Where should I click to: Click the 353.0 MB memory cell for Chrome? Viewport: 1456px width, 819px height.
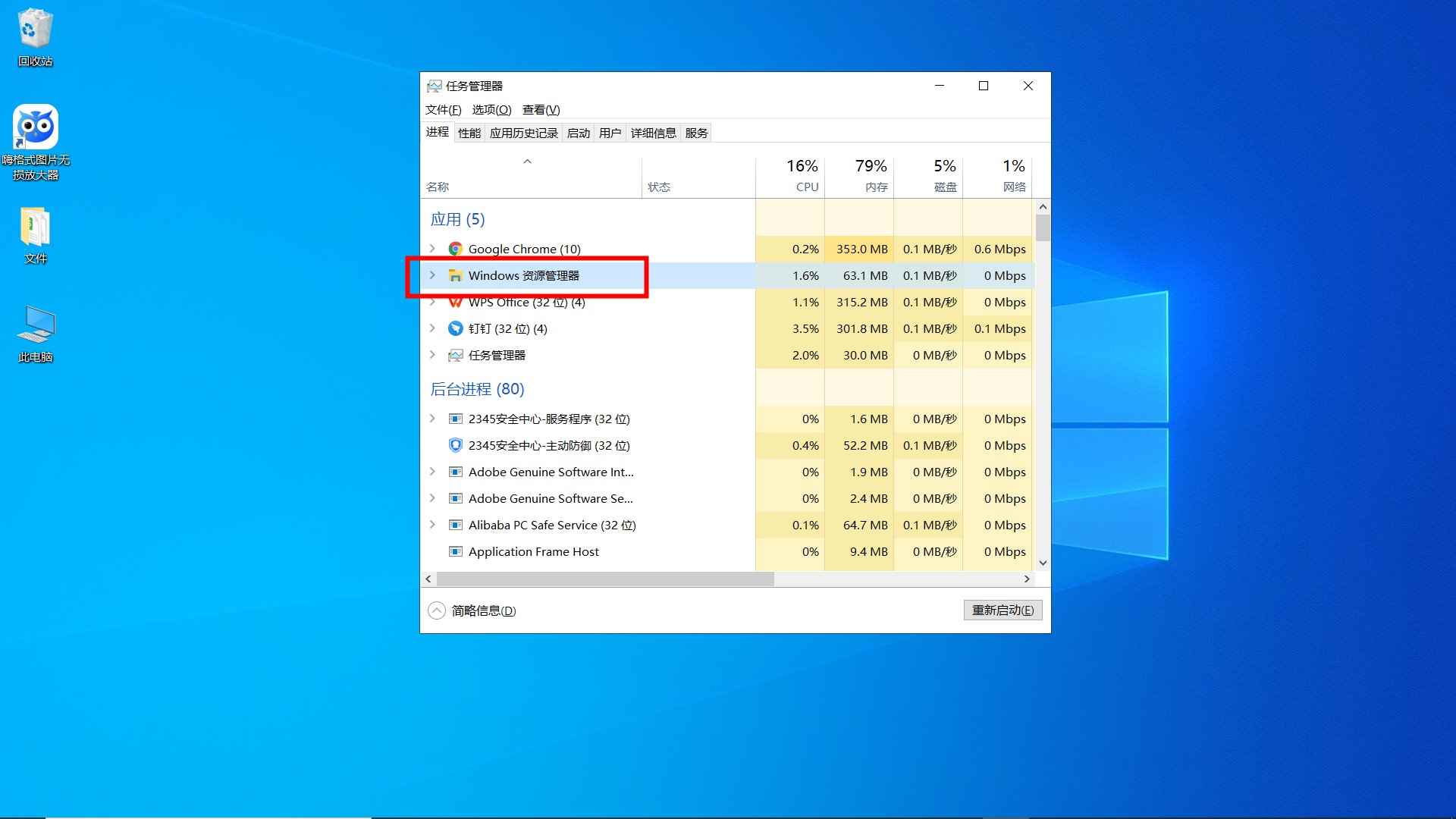coord(859,249)
